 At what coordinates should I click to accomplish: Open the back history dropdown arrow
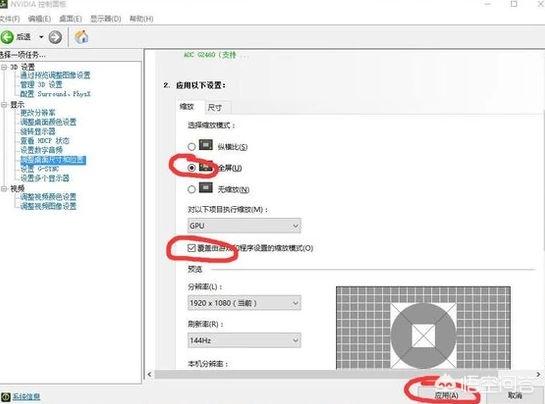(x=41, y=37)
